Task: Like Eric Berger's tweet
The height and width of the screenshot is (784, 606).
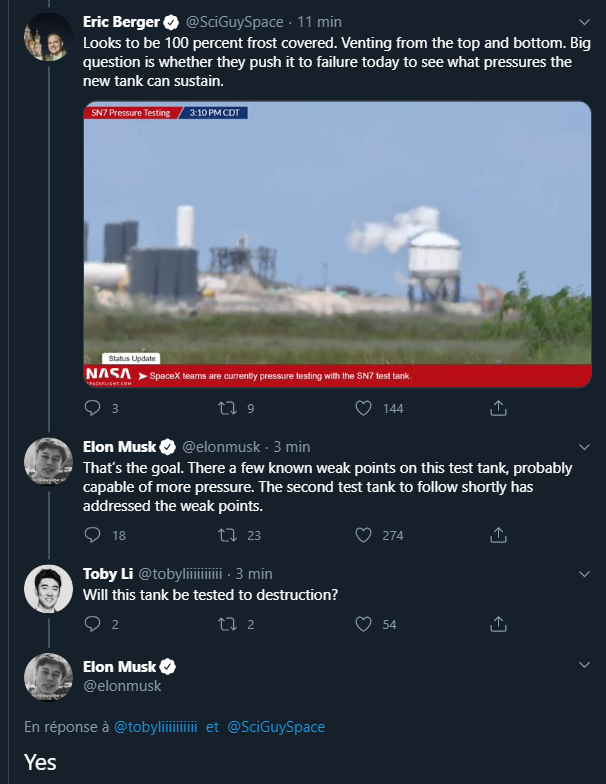Action: click(x=365, y=408)
